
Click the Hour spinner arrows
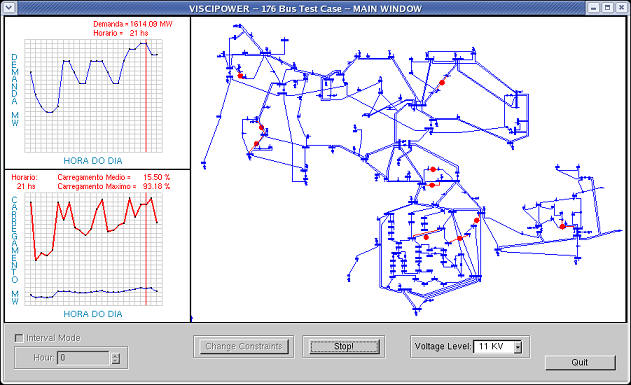[115, 358]
